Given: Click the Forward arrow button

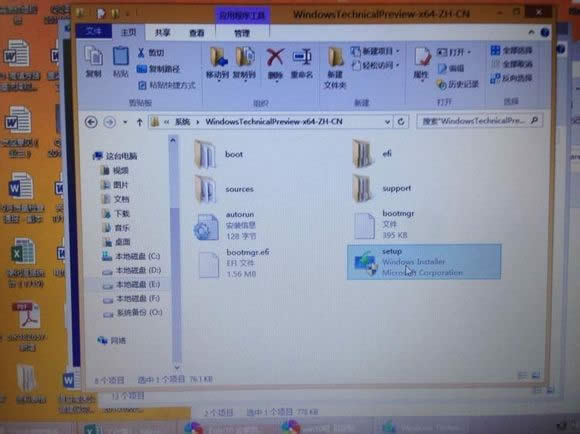Looking at the screenshot, I should tap(109, 122).
